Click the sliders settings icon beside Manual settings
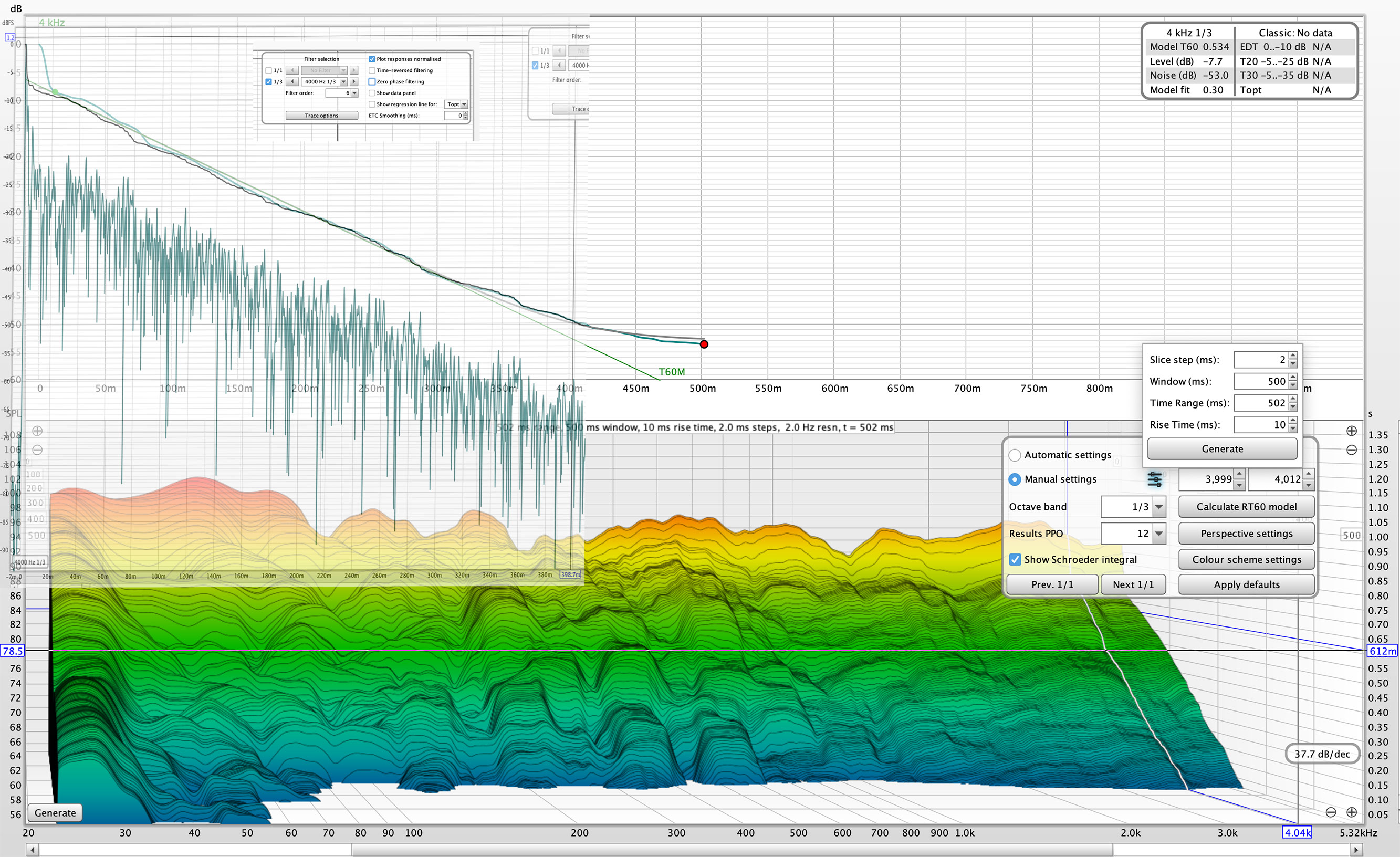Image resolution: width=1400 pixels, height=857 pixels. 1154,479
